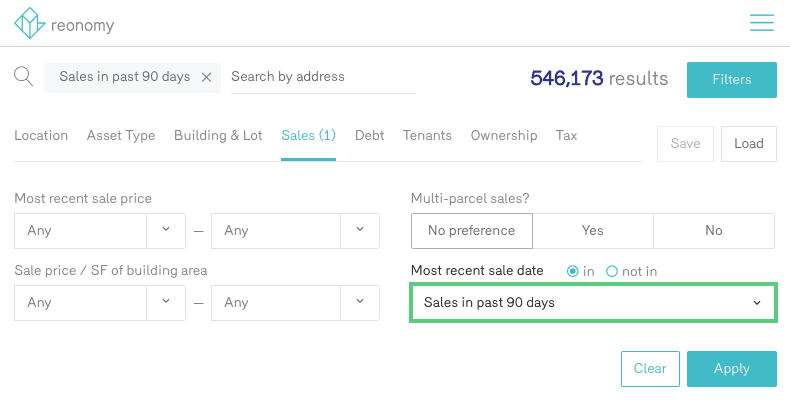
Task: Remove the 'Sales in past 90 days' filter chip
Action: [x=207, y=77]
